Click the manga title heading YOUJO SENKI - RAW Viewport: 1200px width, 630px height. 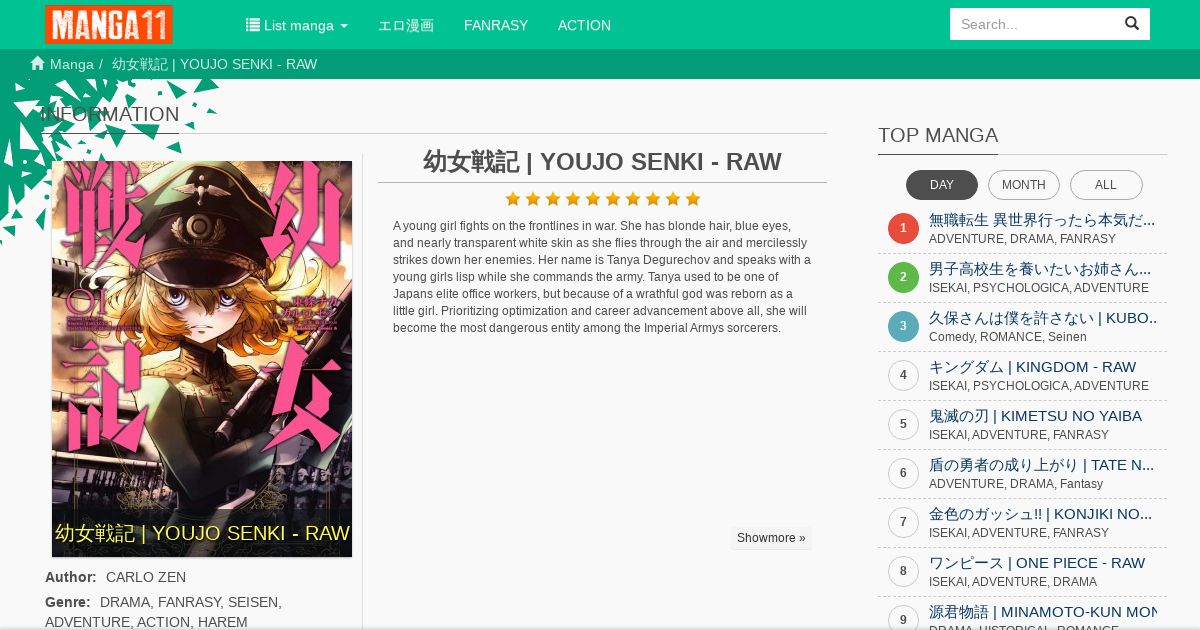click(x=602, y=162)
